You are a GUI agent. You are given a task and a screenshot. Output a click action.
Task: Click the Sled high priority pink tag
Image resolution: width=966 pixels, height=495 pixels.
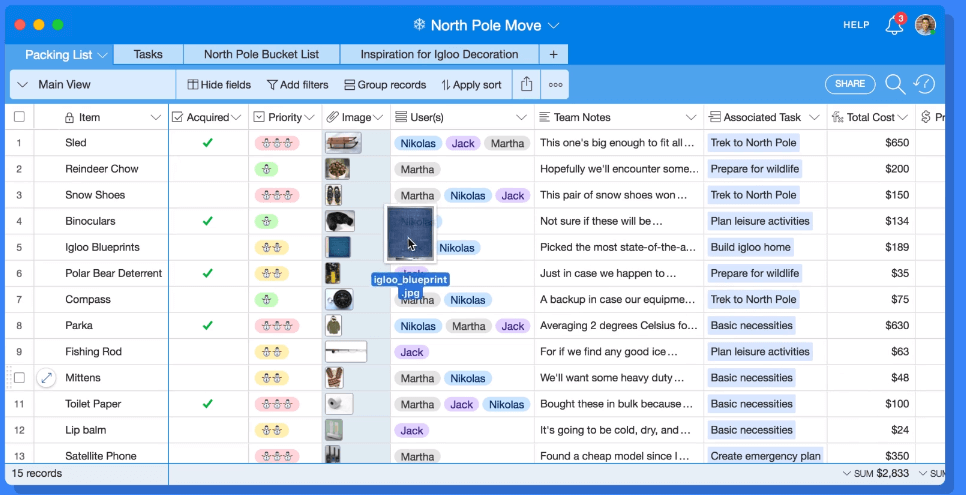coord(277,143)
